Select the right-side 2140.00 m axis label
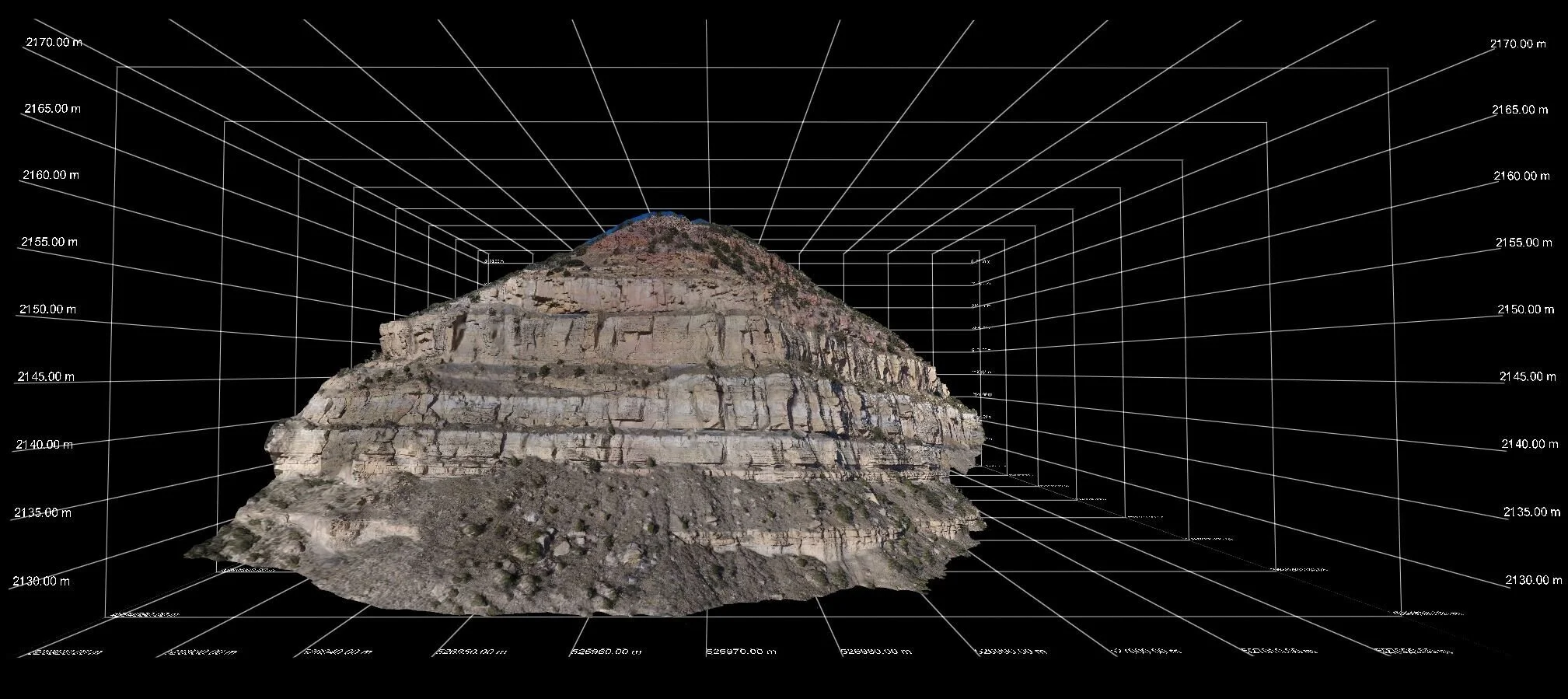Image resolution: width=1568 pixels, height=699 pixels. (x=1530, y=444)
